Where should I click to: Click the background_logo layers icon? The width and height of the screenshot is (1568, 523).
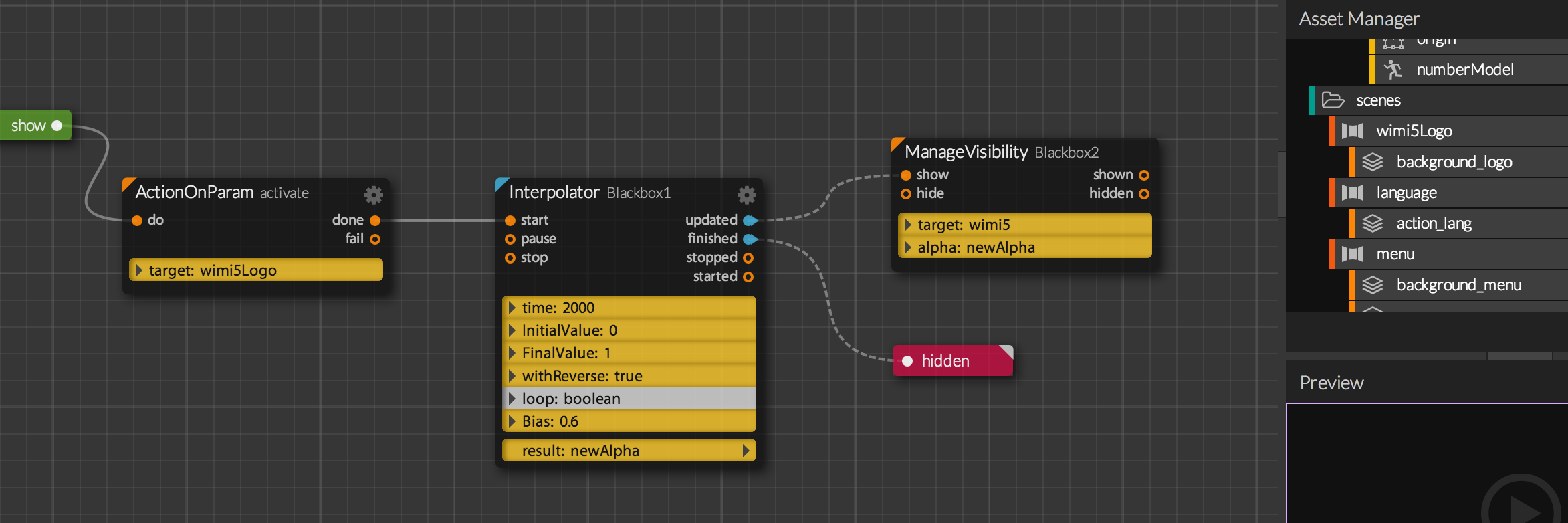1373,162
